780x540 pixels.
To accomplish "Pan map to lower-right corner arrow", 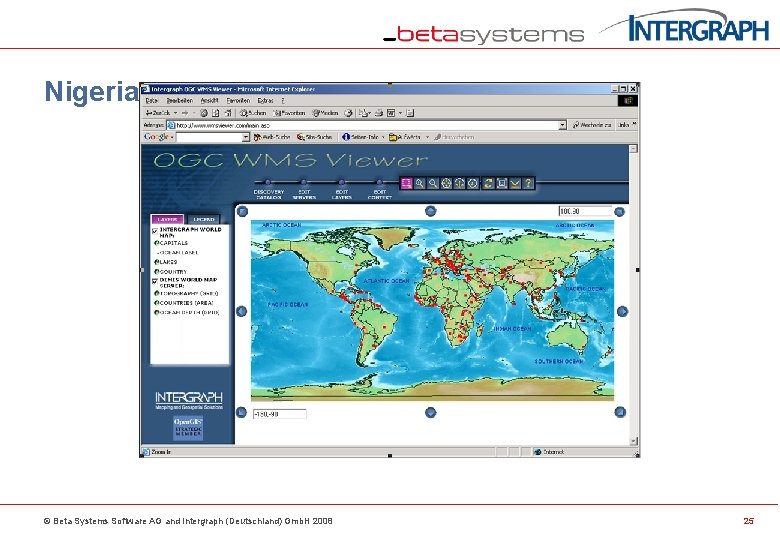I will point(620,412).
